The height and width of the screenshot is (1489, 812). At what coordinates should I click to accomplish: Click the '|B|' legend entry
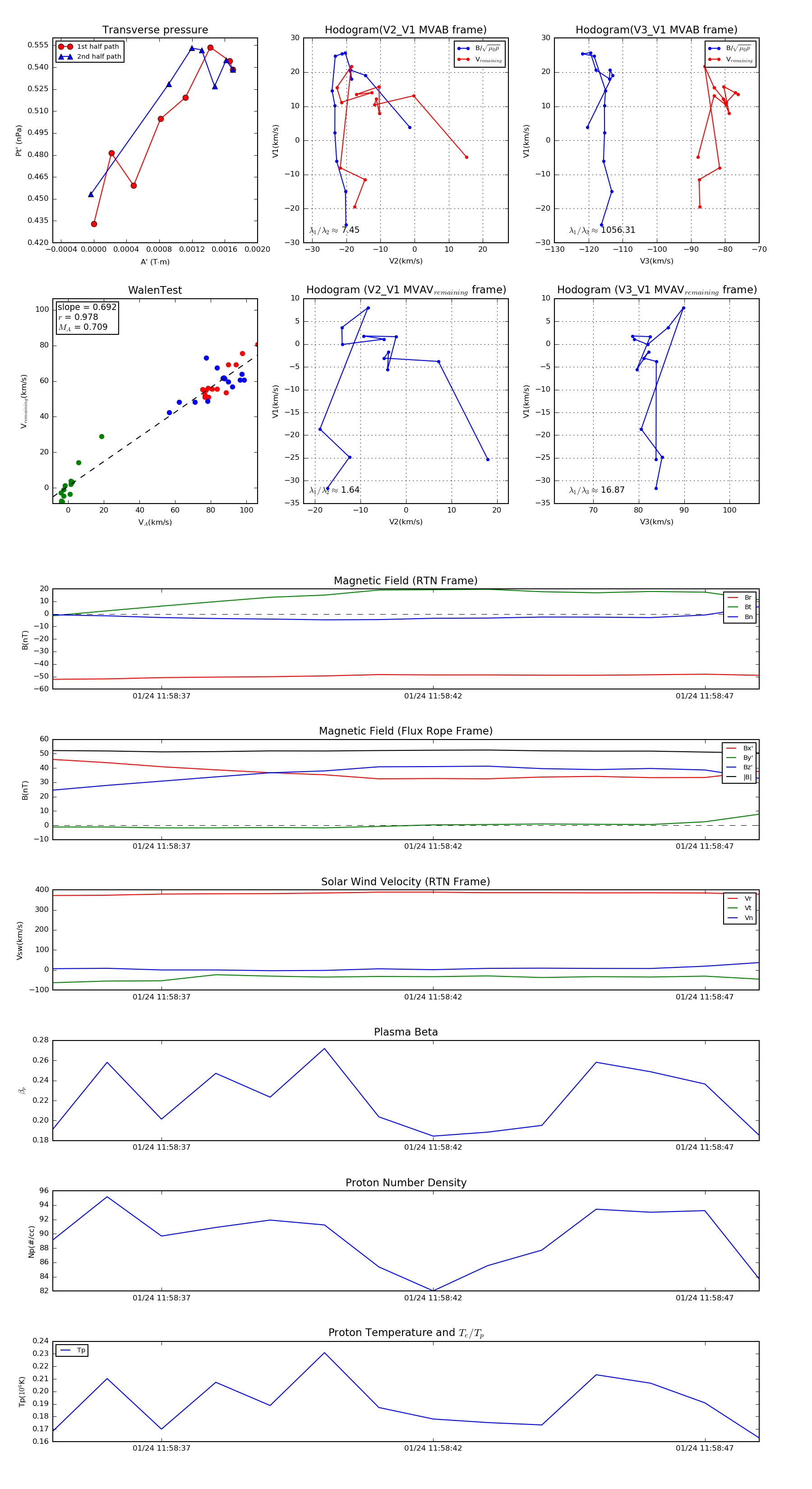point(740,777)
